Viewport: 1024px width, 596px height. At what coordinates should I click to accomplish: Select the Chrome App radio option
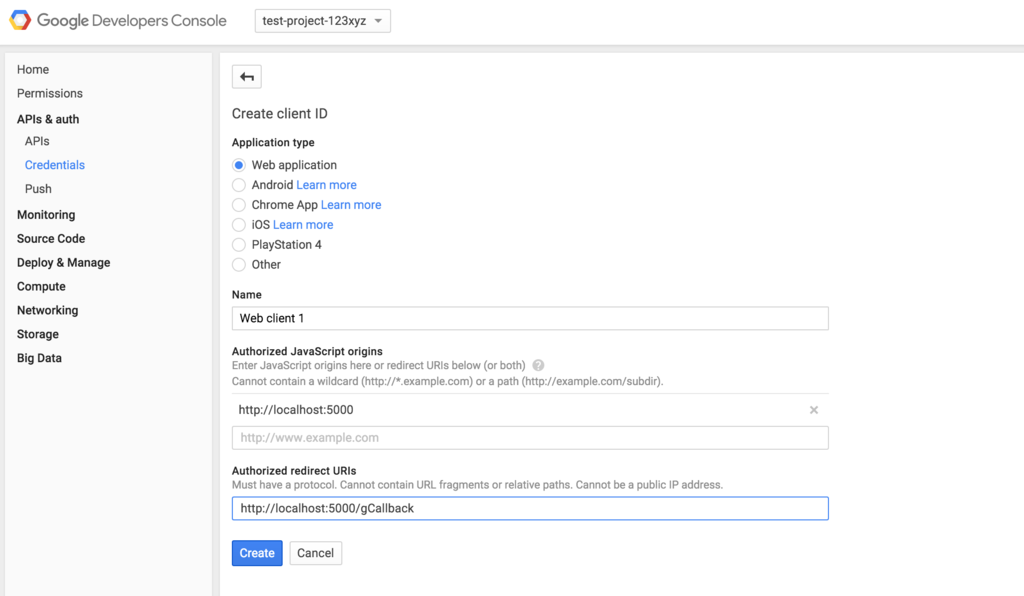[239, 205]
